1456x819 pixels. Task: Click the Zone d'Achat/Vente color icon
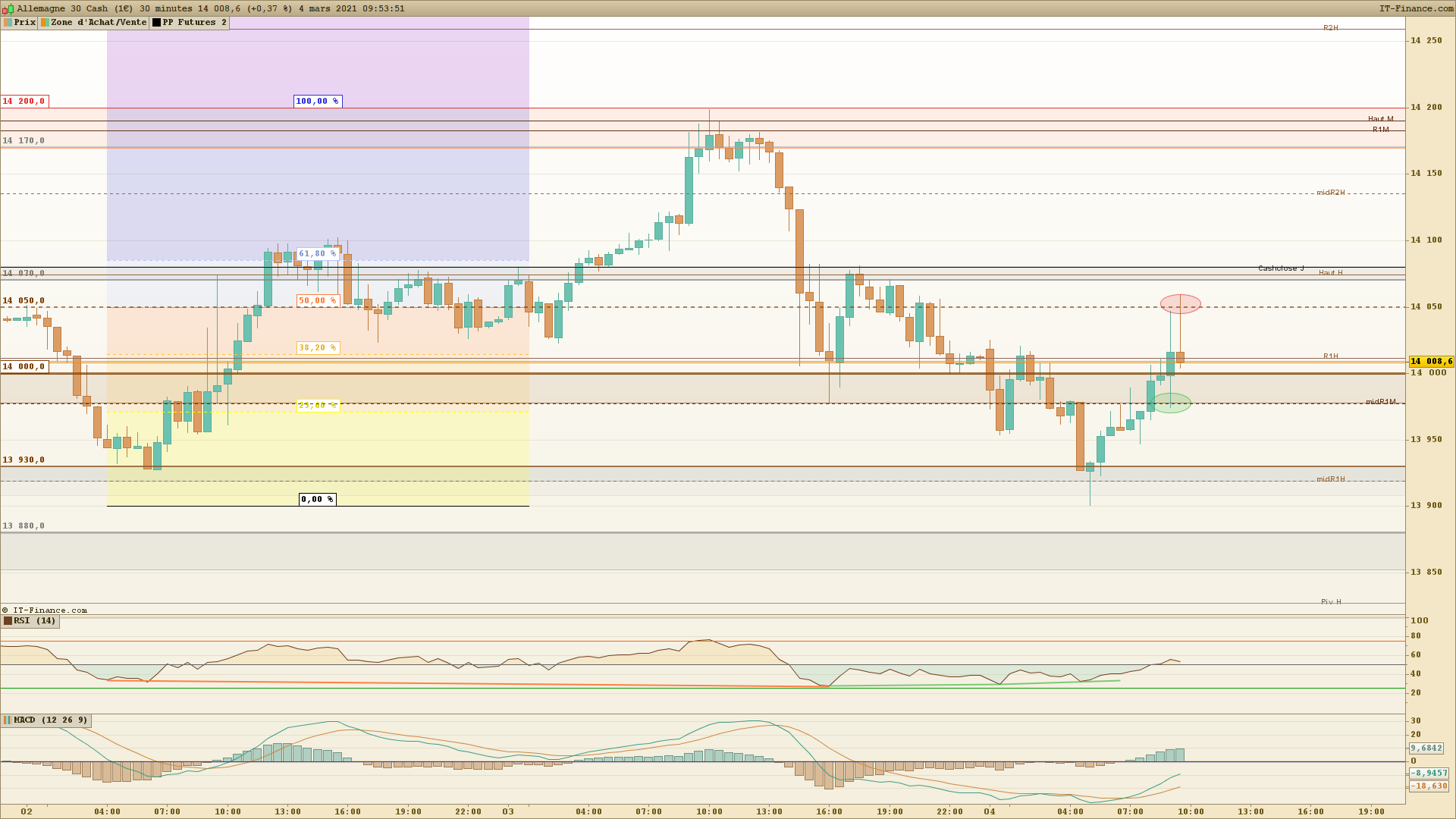click(x=45, y=23)
